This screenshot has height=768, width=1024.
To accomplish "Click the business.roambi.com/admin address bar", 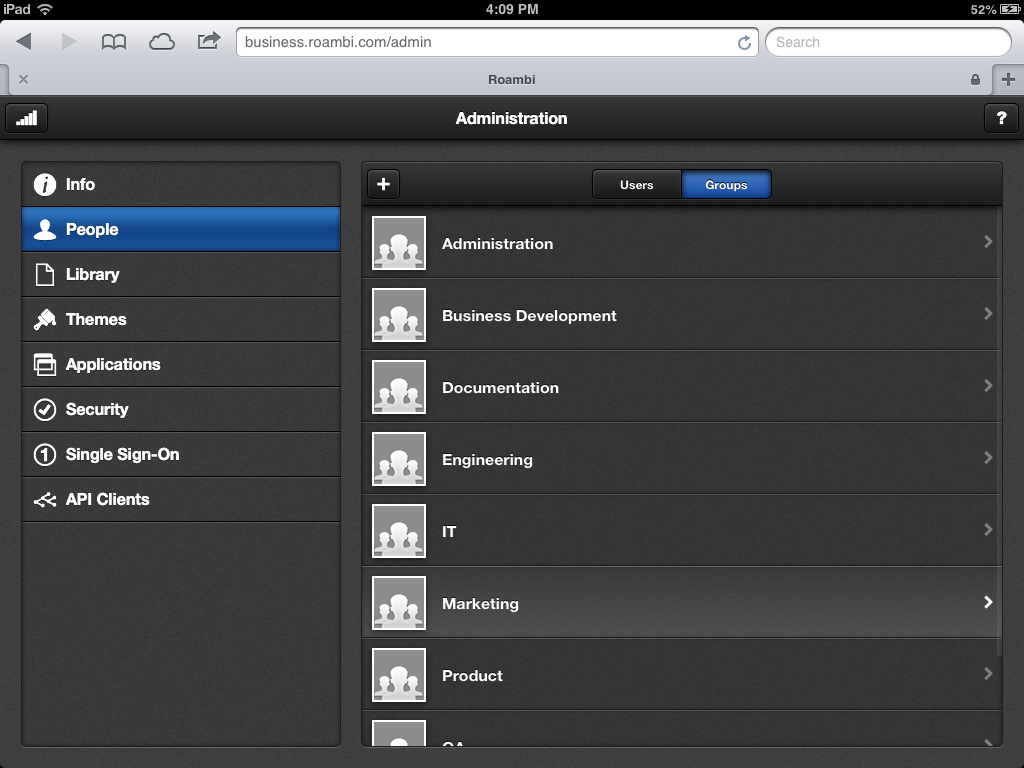I will 497,42.
